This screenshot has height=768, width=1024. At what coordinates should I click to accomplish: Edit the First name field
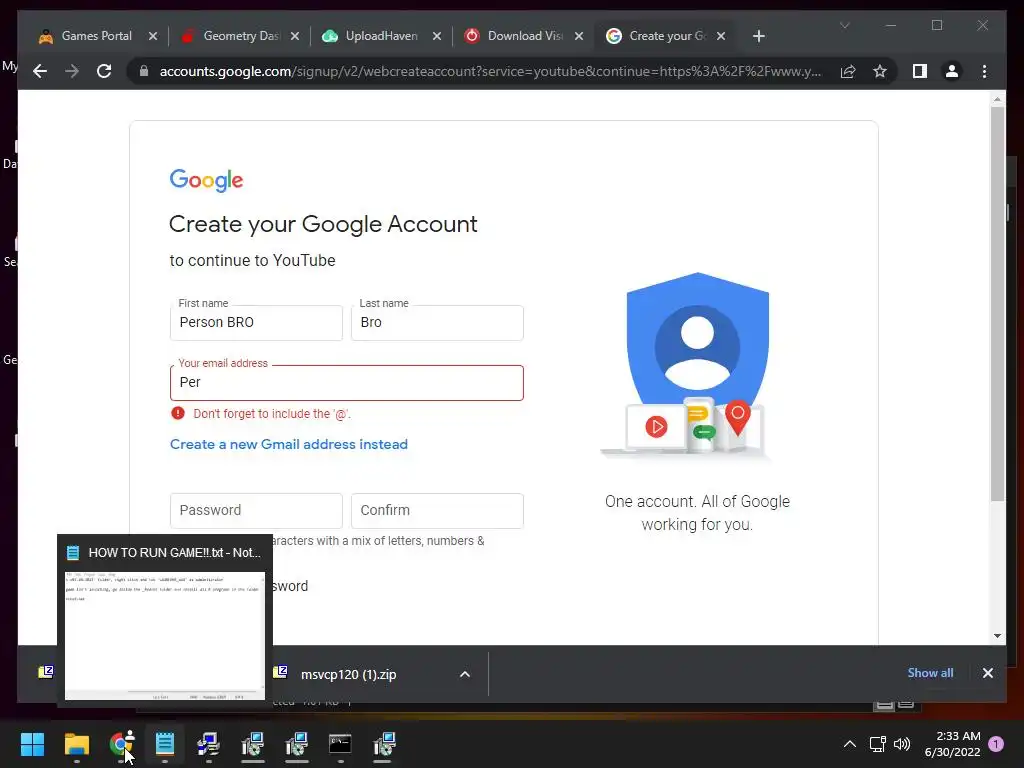(x=256, y=323)
